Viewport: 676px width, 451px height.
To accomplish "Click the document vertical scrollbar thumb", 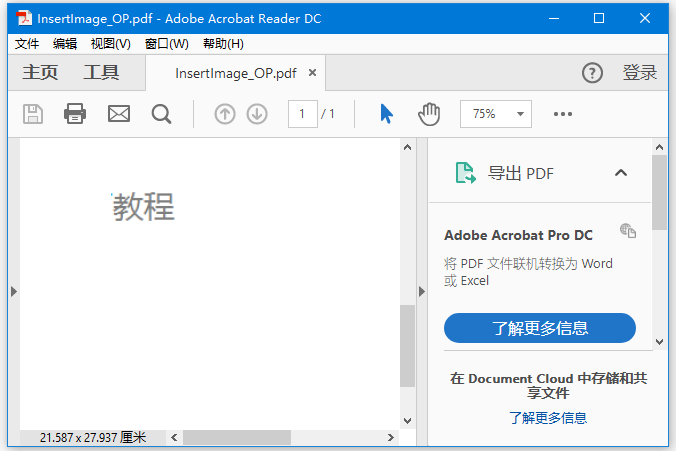I will point(407,346).
